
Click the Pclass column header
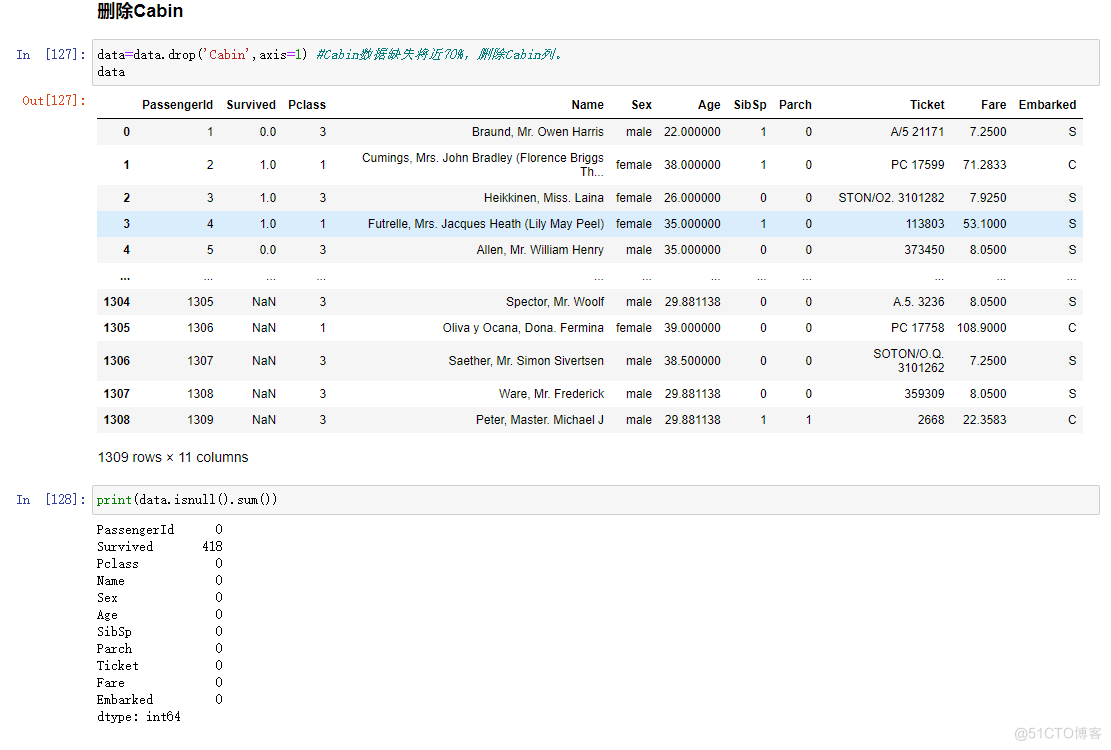pos(307,105)
